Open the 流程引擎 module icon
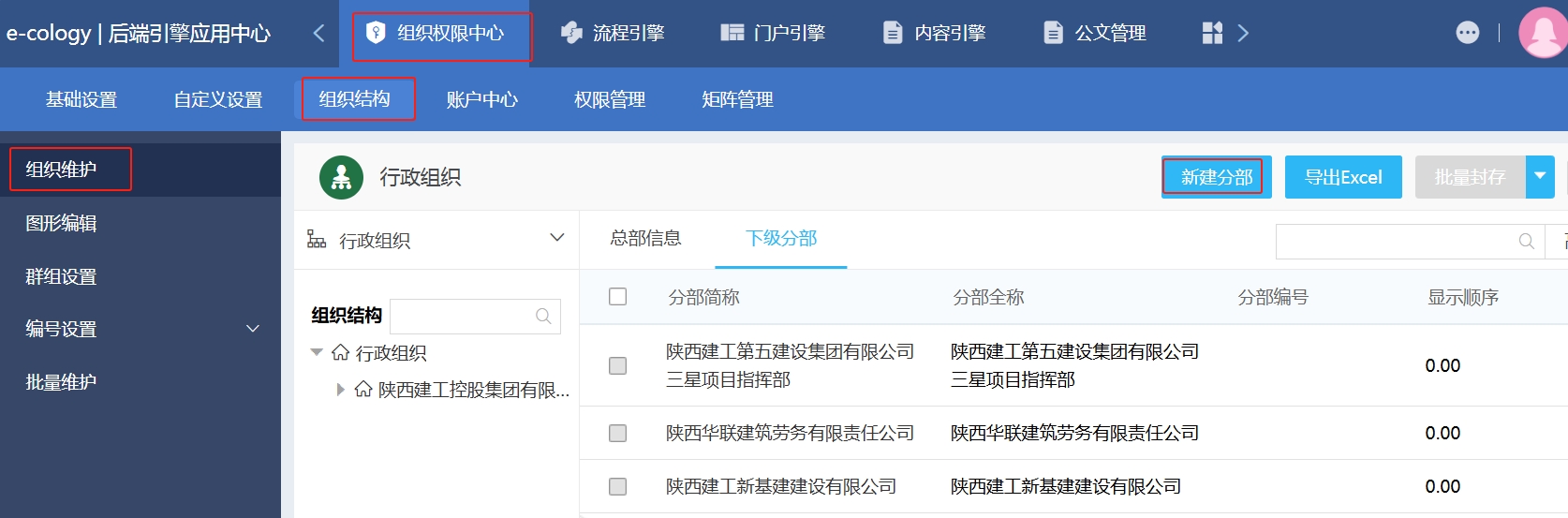 tap(571, 33)
